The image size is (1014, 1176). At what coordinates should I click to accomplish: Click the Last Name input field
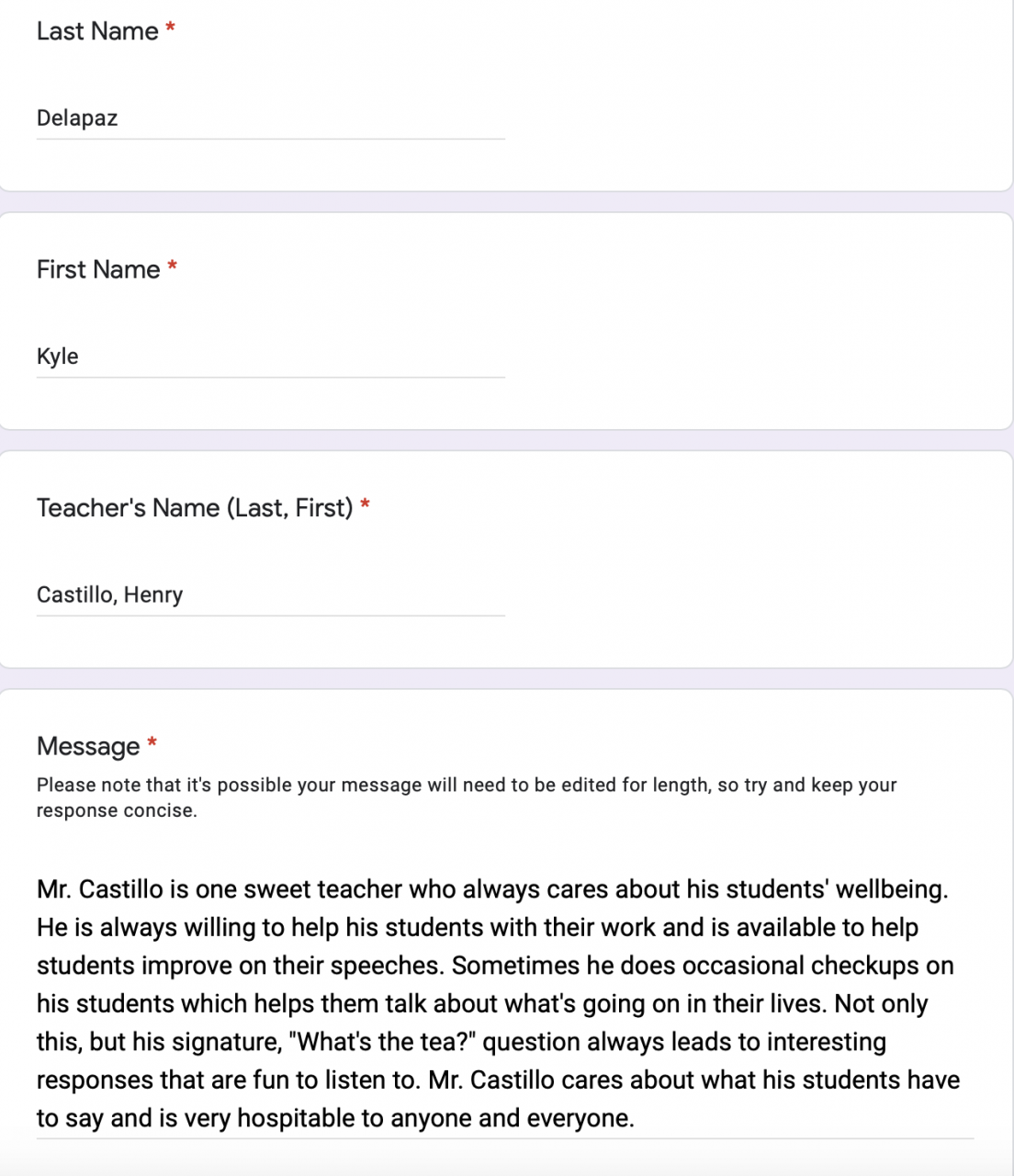click(270, 119)
